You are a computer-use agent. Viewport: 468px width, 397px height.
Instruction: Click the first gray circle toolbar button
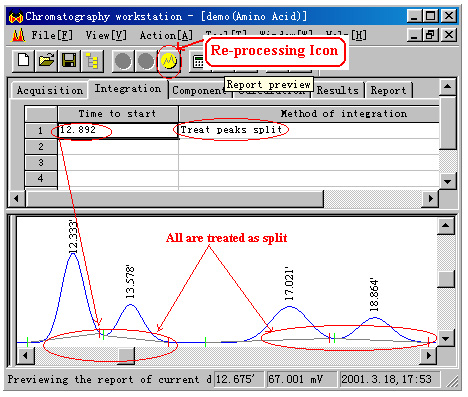[x=123, y=61]
